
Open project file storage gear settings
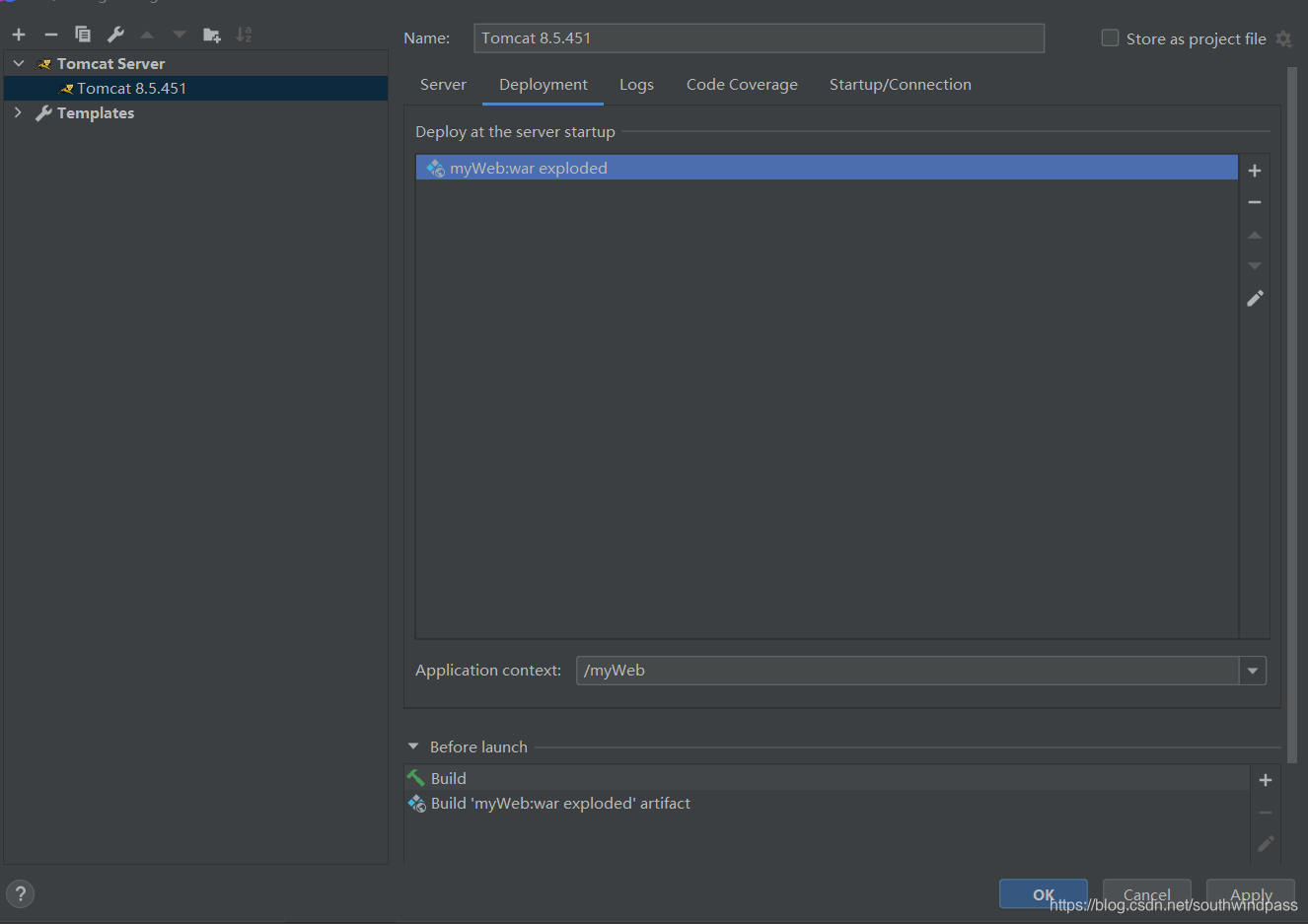pos(1283,38)
